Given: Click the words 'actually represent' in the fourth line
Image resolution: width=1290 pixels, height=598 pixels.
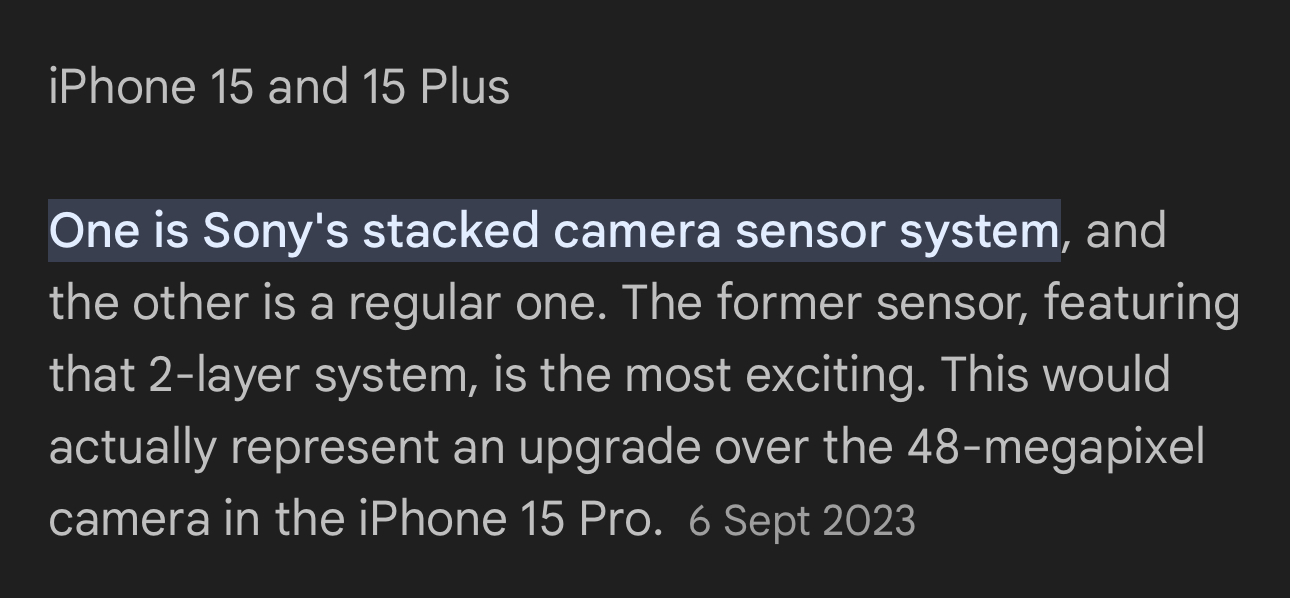Looking at the screenshot, I should [x=244, y=448].
